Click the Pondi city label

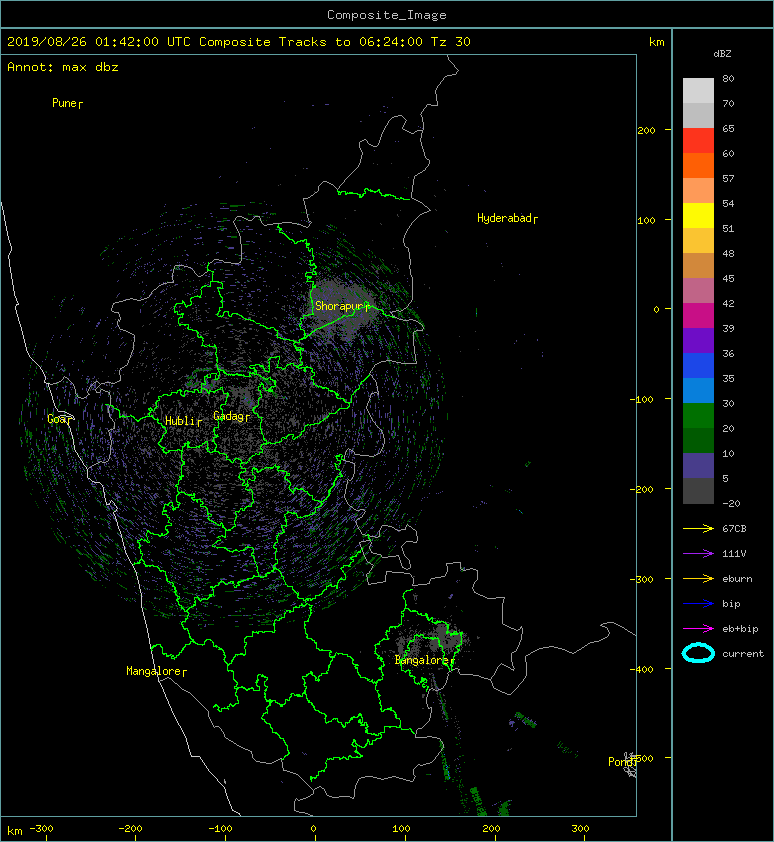(622, 762)
